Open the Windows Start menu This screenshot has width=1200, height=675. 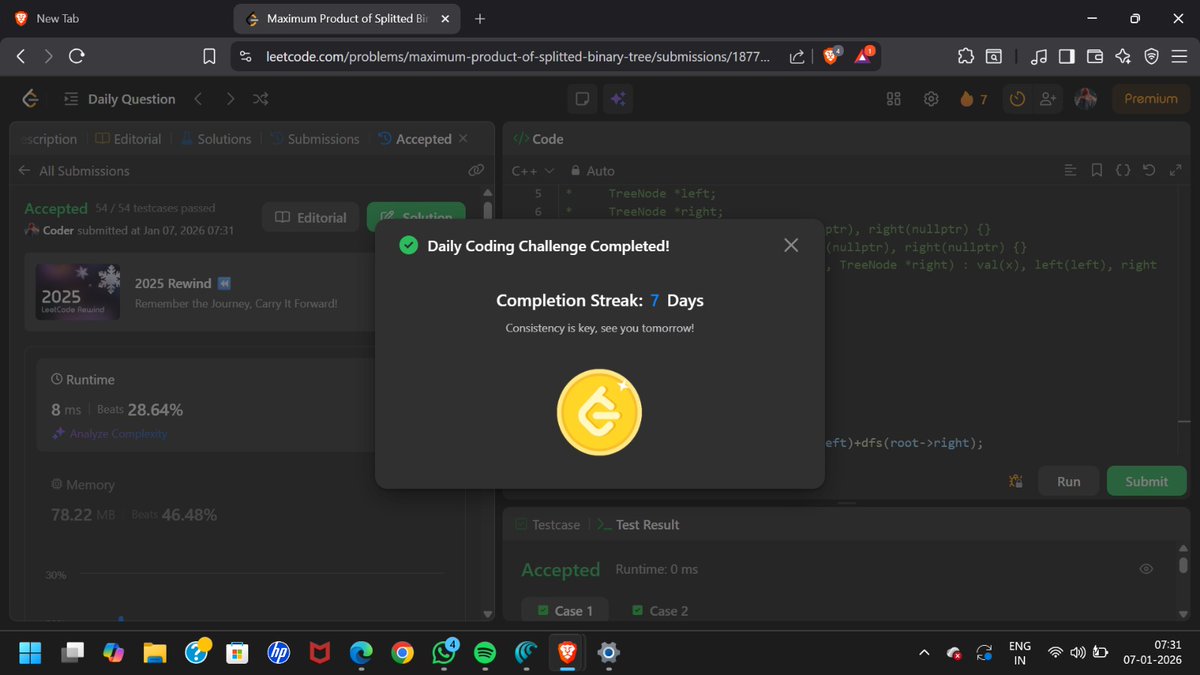(30, 653)
